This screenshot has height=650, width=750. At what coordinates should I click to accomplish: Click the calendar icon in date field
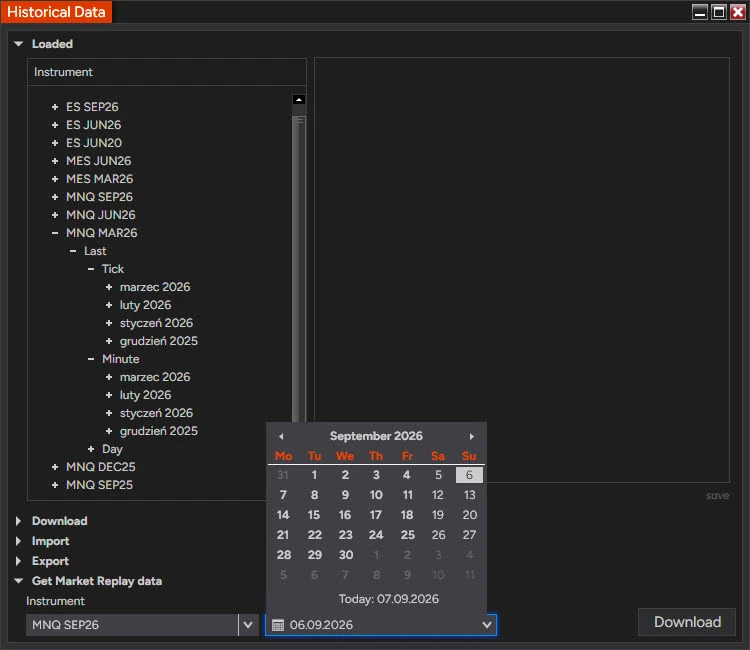278,625
